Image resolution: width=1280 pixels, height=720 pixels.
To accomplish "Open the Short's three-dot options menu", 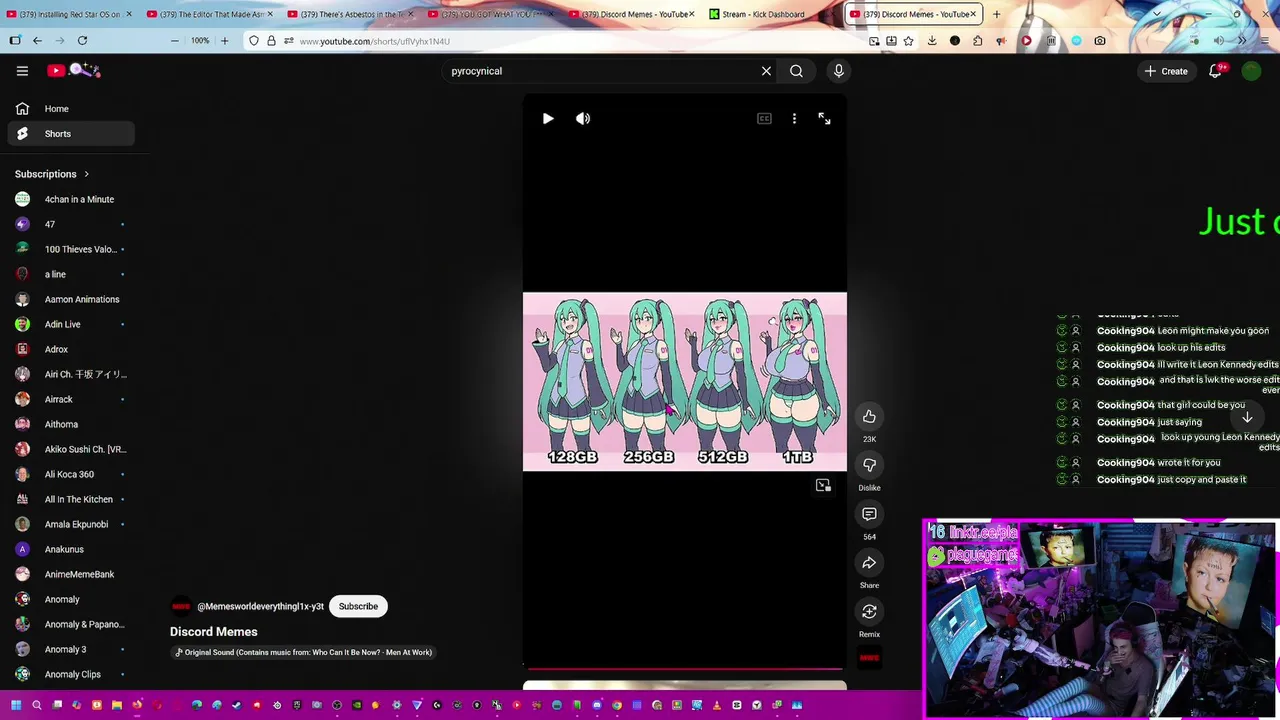I will 794,118.
